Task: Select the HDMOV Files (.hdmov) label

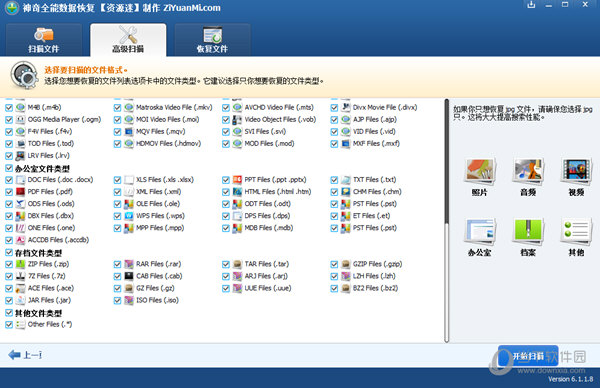Action: [168, 143]
